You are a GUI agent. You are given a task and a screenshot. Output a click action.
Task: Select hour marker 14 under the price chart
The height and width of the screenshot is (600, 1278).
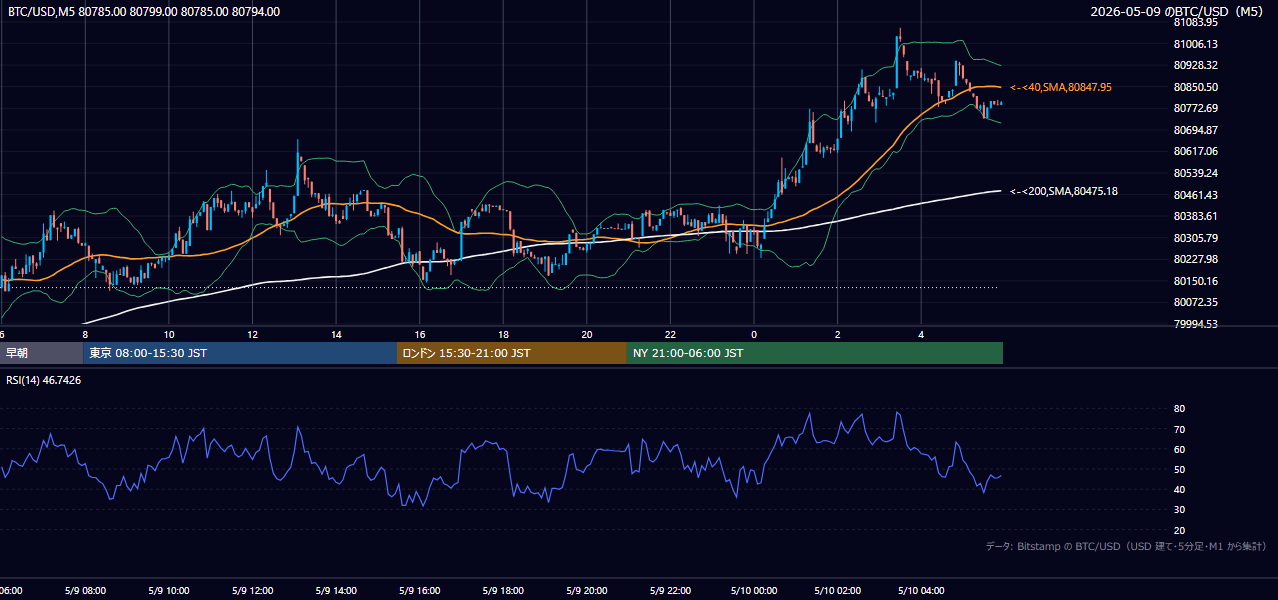[336, 334]
